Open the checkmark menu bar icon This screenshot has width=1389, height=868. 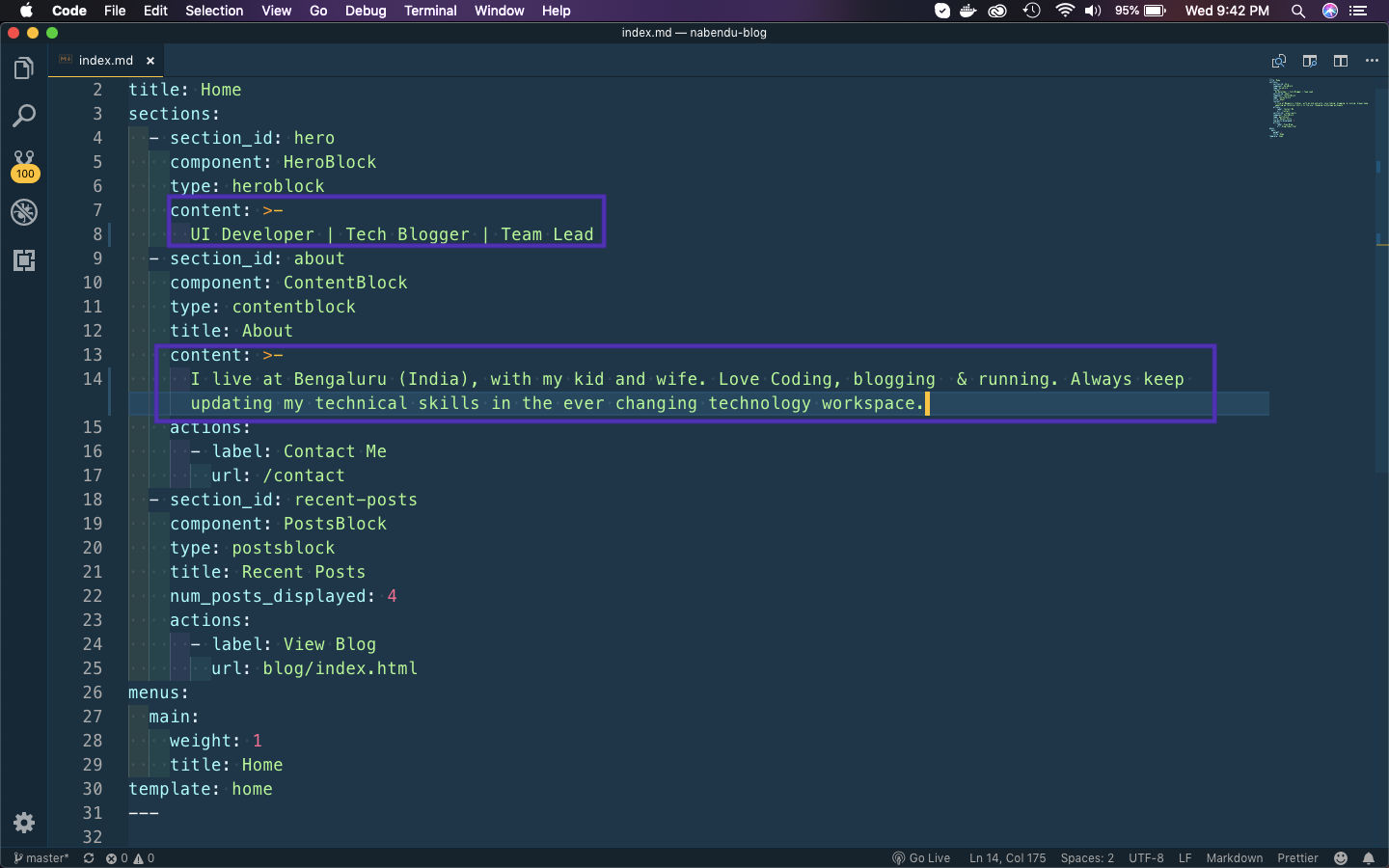point(942,11)
